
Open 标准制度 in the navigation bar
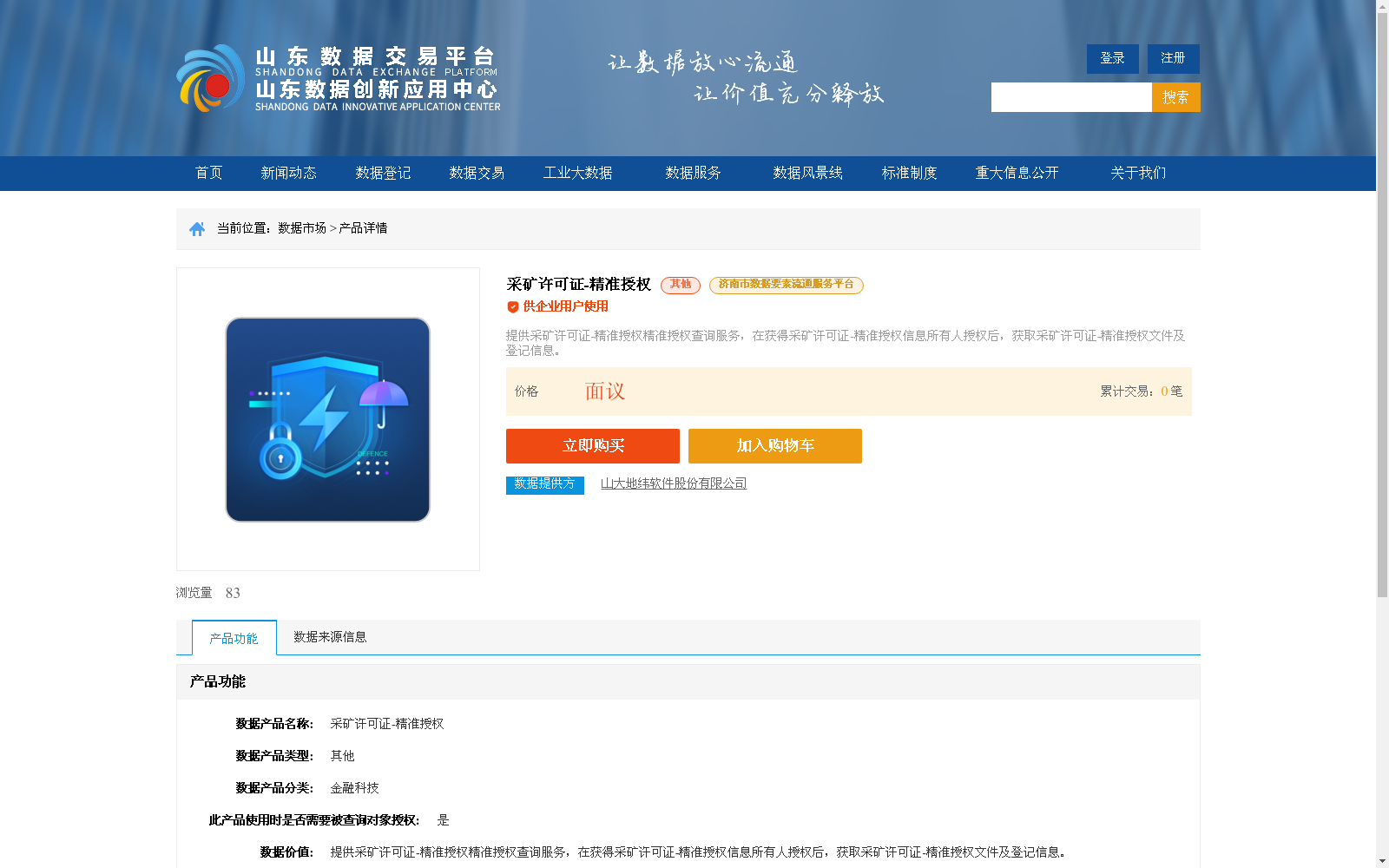pos(910,173)
